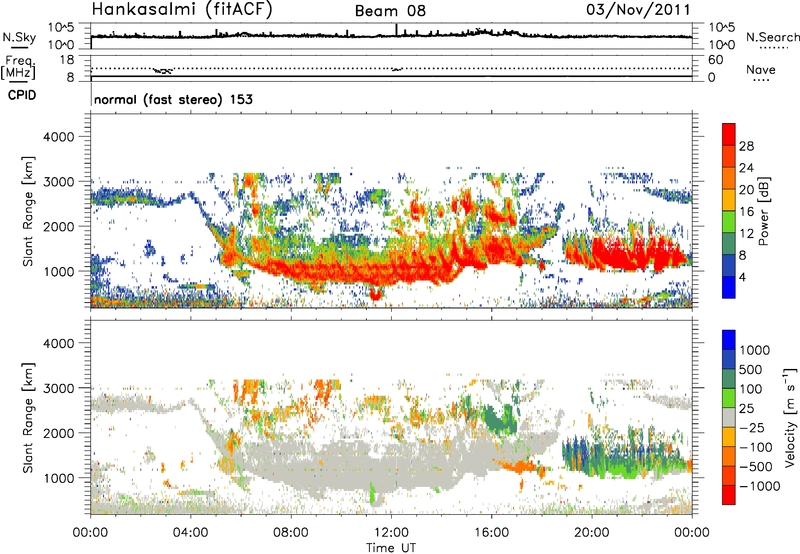Click the 12:00 time tick label
The image size is (800, 554).
(x=391, y=533)
